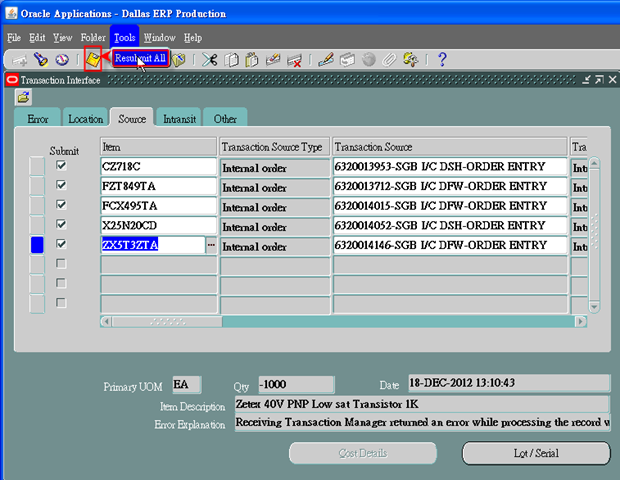The height and width of the screenshot is (480, 620).
Task: Click the yellow Save disk icon
Action: 93,60
